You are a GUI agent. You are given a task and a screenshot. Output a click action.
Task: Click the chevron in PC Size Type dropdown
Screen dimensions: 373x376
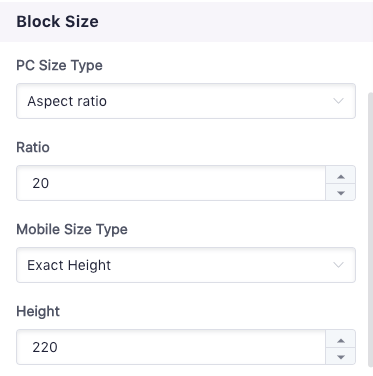tap(338, 101)
